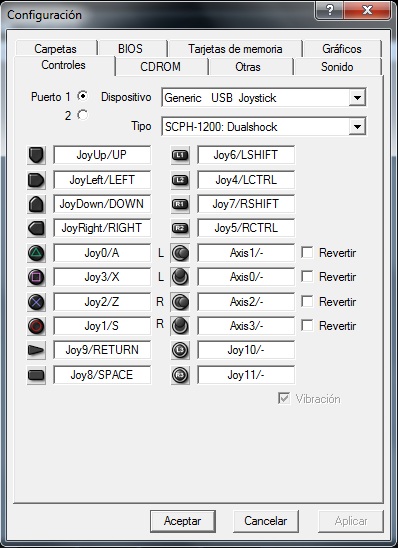Screen dimensions: 398x548
Task: Select the R2 shoulder button icon
Action: 180,228
